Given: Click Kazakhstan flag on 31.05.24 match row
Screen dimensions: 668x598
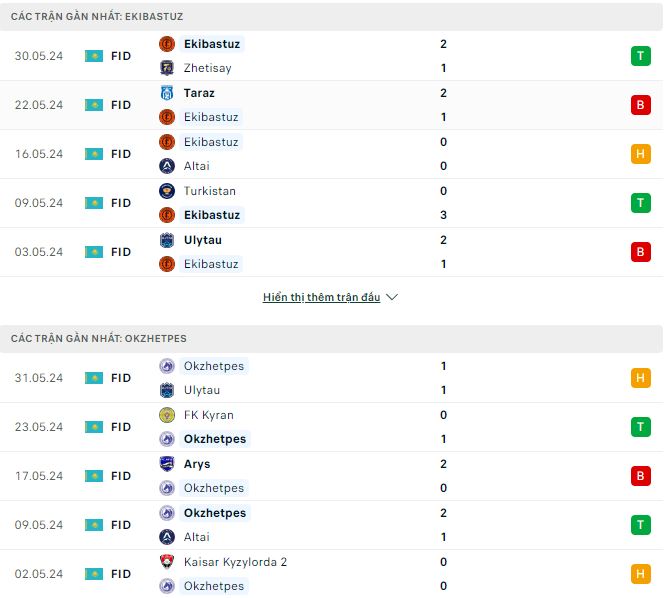Looking at the screenshot, I should coord(94,378).
